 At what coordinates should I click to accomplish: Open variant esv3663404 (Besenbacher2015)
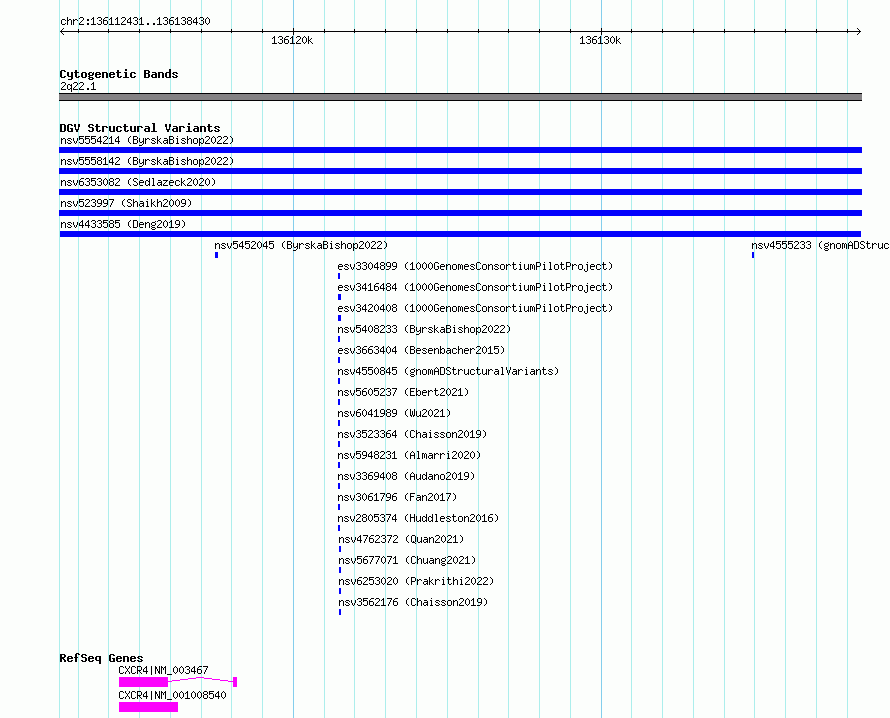pyautogui.click(x=421, y=350)
